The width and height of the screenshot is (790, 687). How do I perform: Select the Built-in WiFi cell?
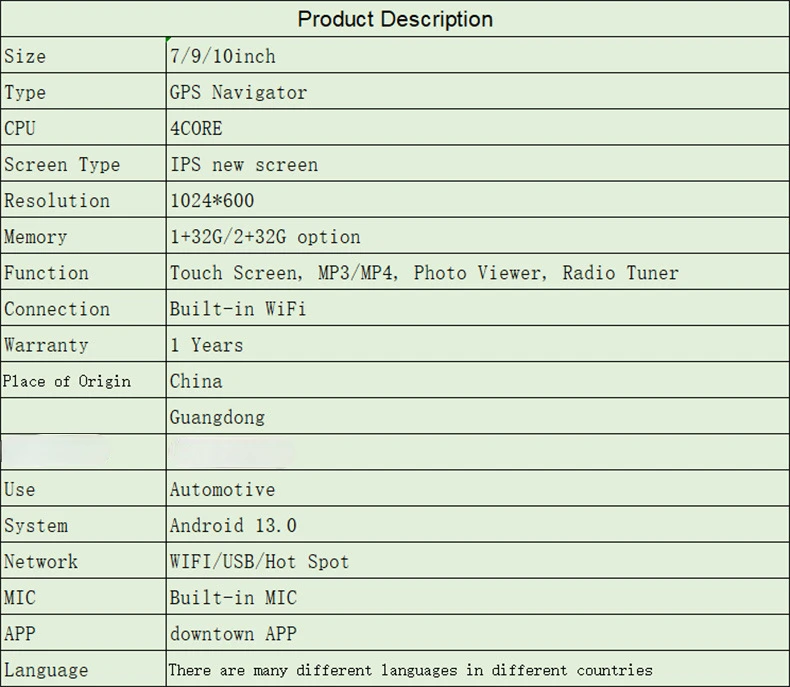click(x=477, y=308)
